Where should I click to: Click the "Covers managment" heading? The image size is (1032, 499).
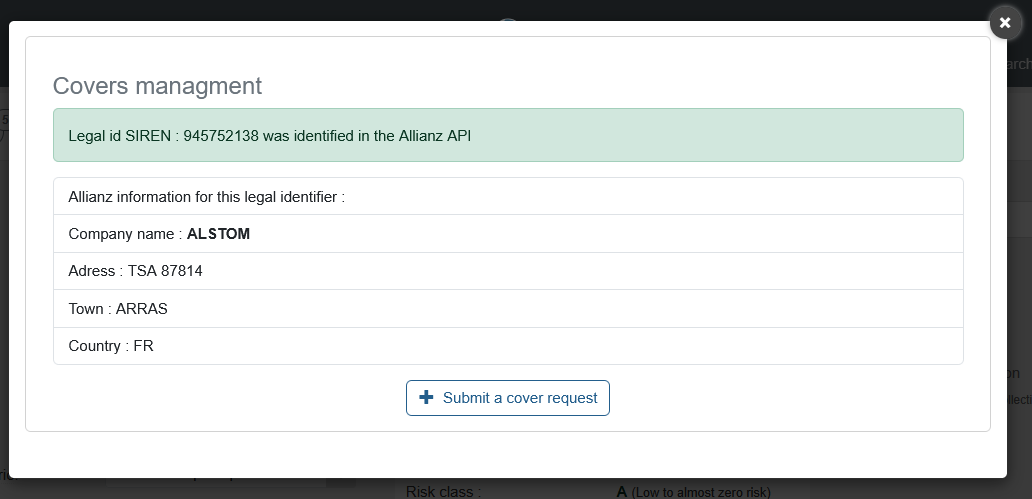[157, 85]
